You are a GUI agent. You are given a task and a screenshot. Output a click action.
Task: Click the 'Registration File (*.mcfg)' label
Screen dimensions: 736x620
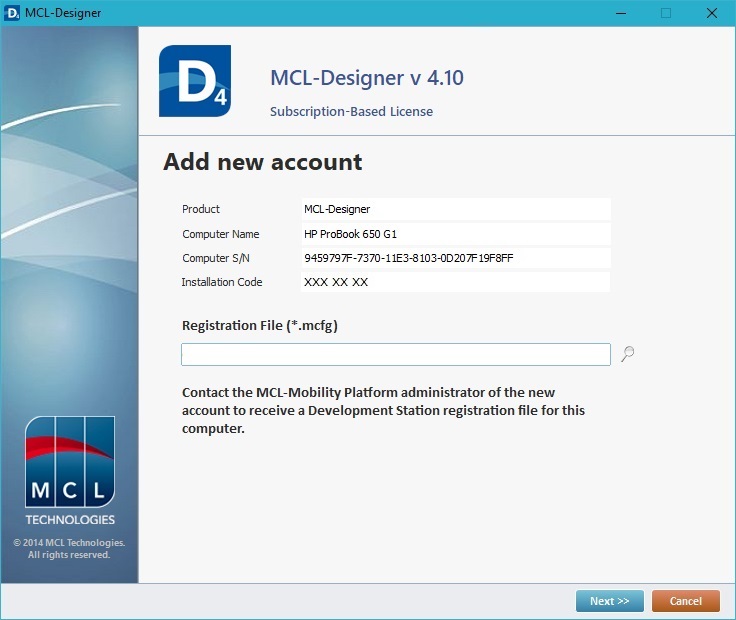tap(260, 325)
